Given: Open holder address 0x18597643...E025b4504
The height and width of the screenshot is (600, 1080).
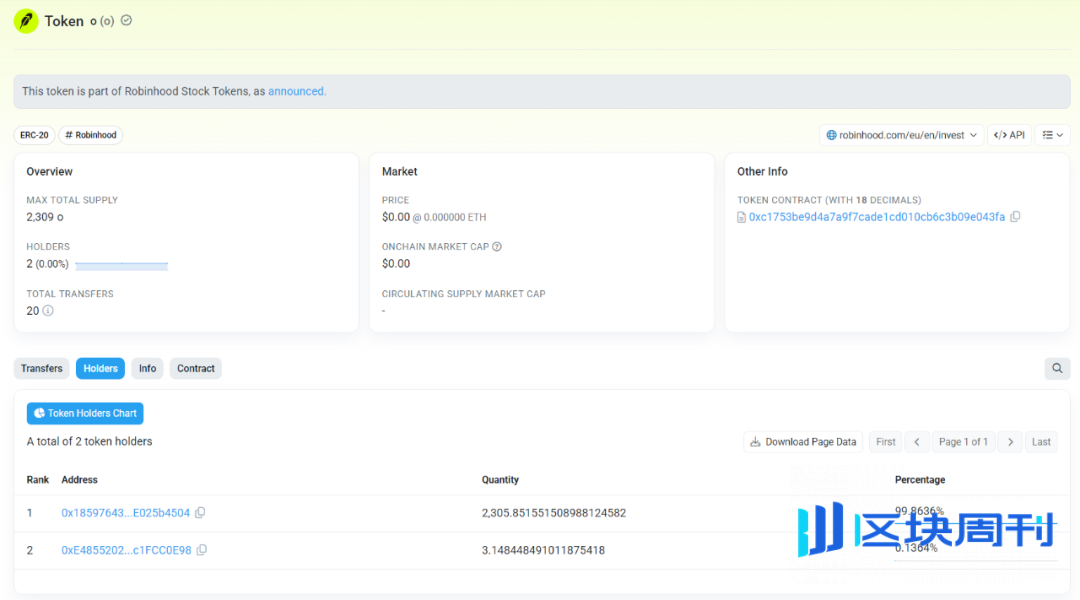Looking at the screenshot, I should [125, 513].
